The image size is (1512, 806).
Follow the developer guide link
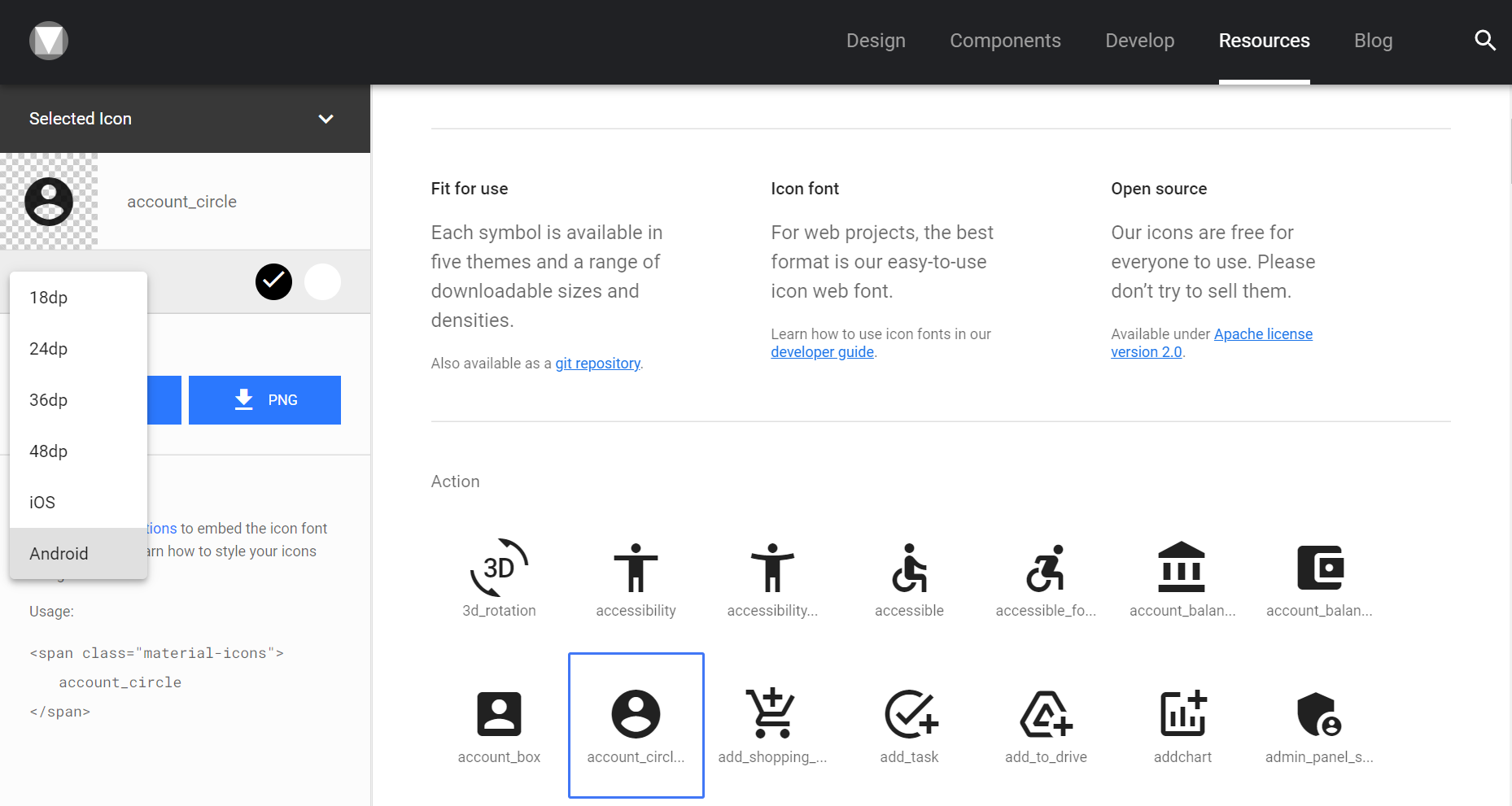822,352
